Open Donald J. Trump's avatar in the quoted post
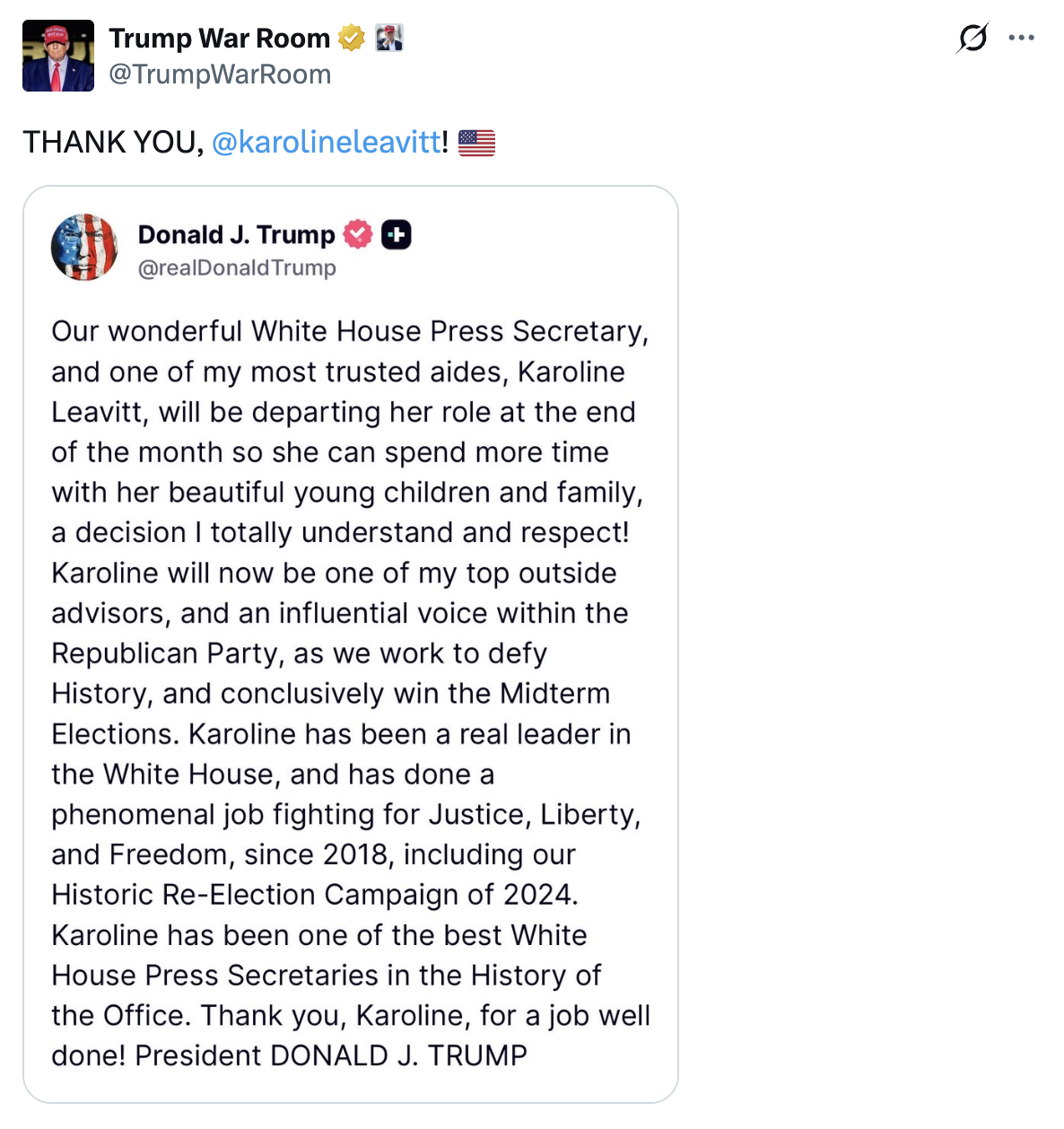1064x1129 pixels. tap(84, 247)
